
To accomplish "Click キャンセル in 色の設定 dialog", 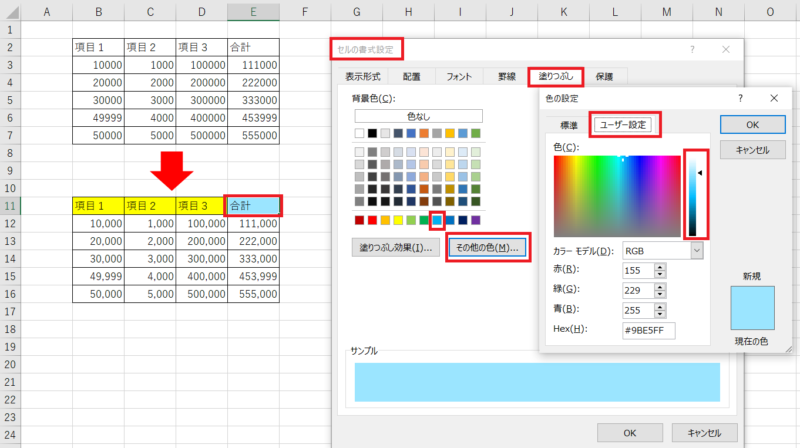I will coord(753,150).
